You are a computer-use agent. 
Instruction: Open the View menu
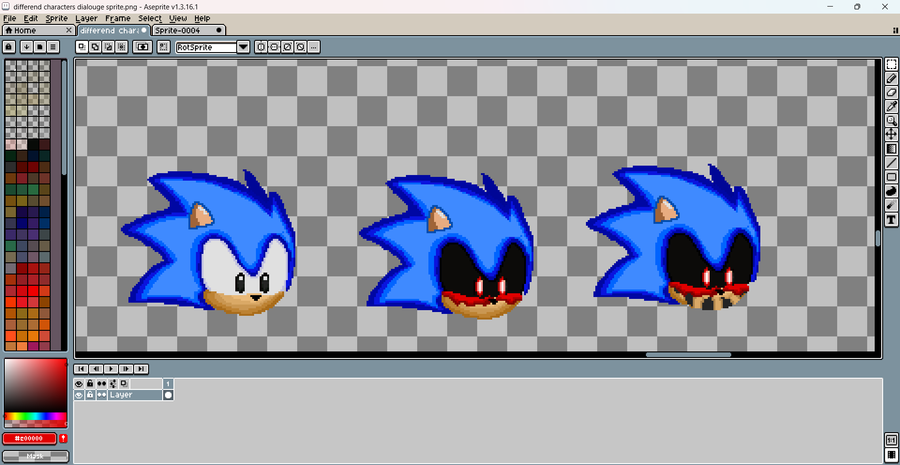point(178,18)
